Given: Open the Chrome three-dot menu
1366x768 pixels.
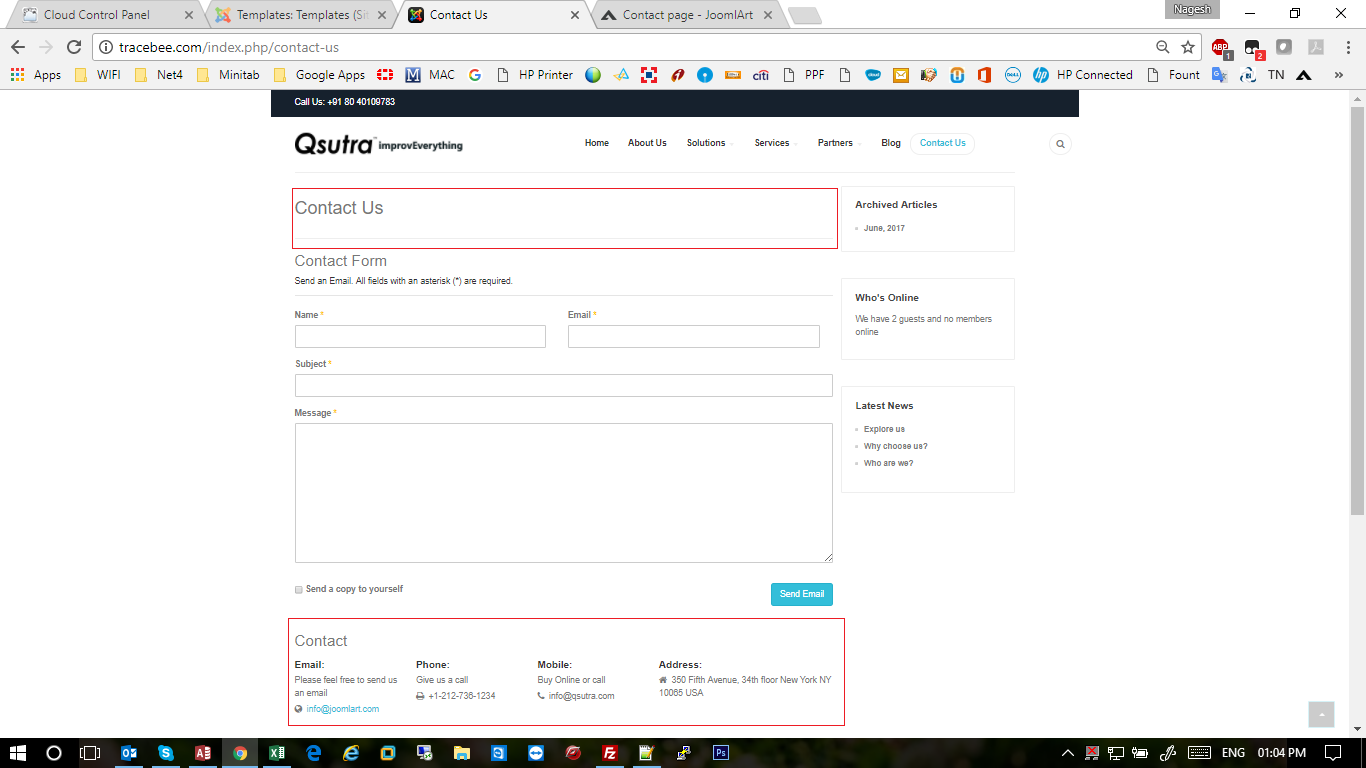Looking at the screenshot, I should point(1346,47).
